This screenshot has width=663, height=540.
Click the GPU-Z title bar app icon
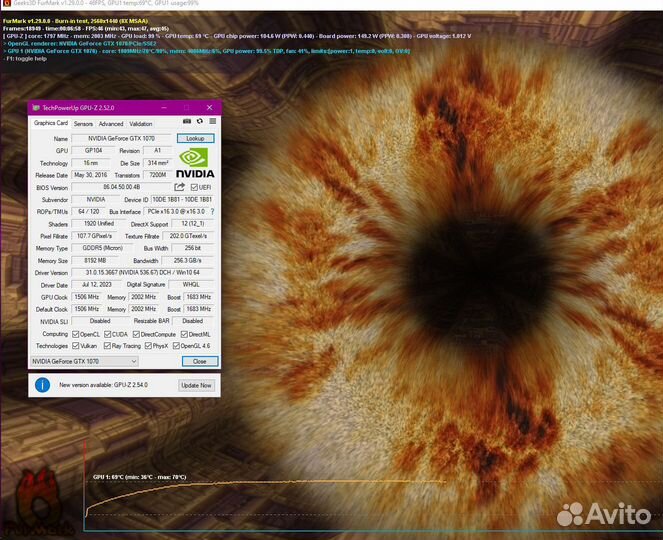pyautogui.click(x=35, y=106)
